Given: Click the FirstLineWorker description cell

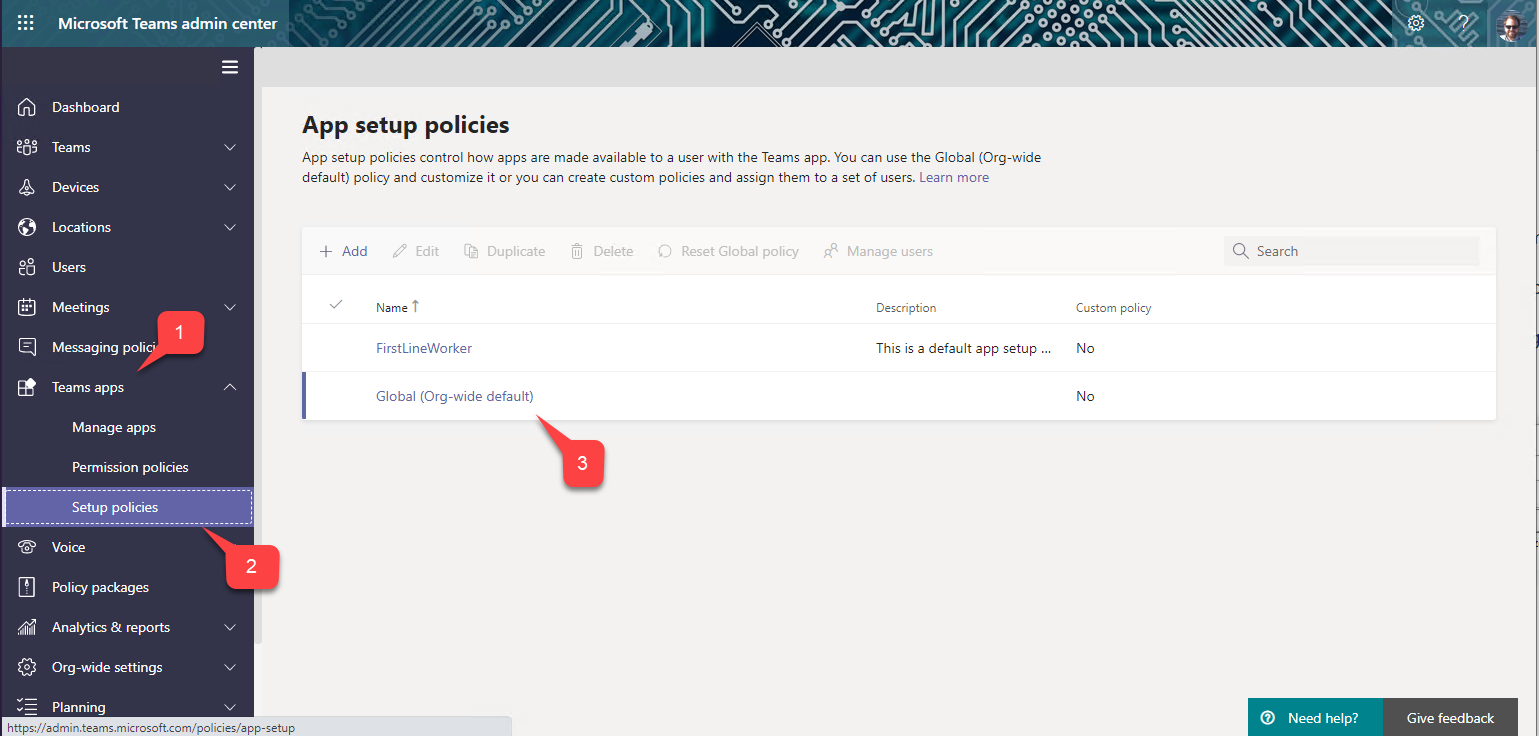Looking at the screenshot, I should tap(964, 348).
